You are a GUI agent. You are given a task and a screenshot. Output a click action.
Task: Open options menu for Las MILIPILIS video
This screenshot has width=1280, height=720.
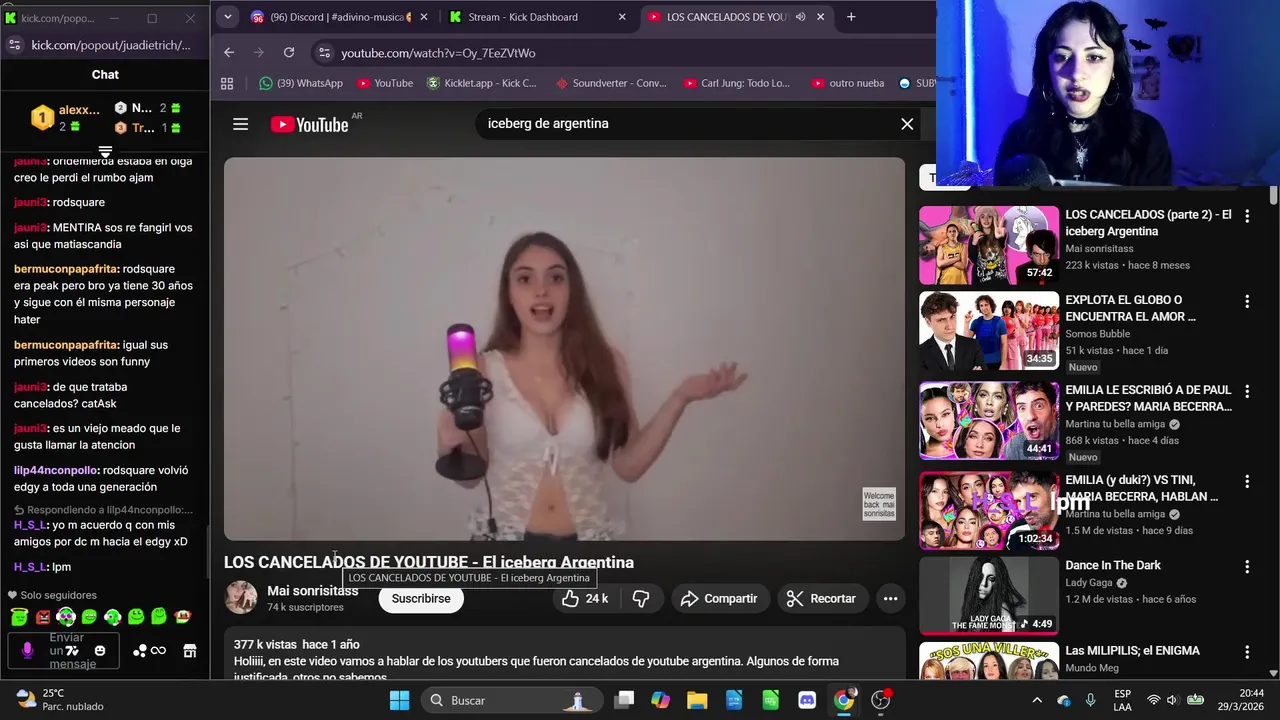tap(1247, 652)
